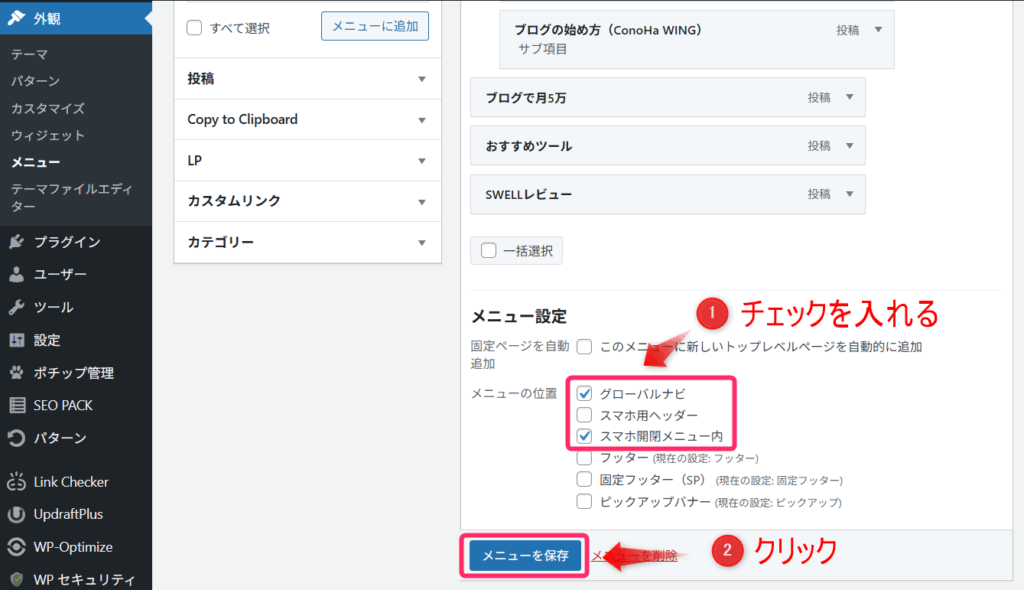Go to ウィジェット in the appearance submenu
Screen dimensions: 1024x590
pos(48,135)
